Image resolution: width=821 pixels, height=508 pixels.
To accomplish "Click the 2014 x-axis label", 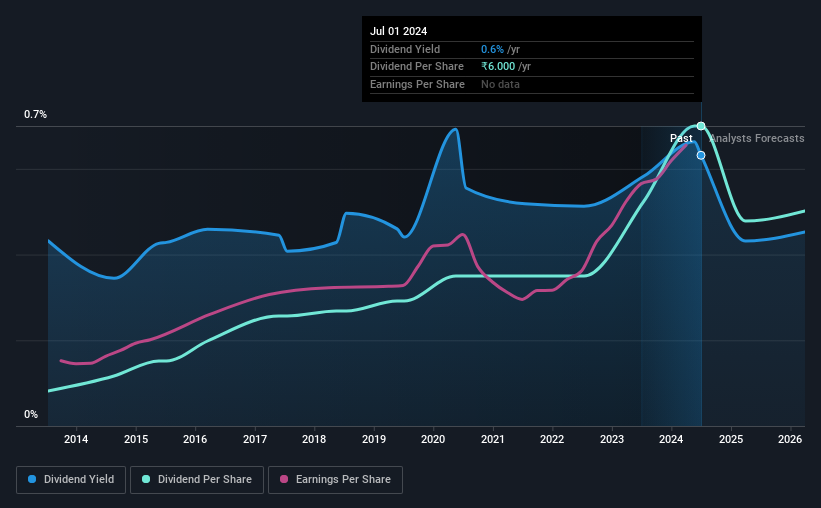I will (76, 439).
